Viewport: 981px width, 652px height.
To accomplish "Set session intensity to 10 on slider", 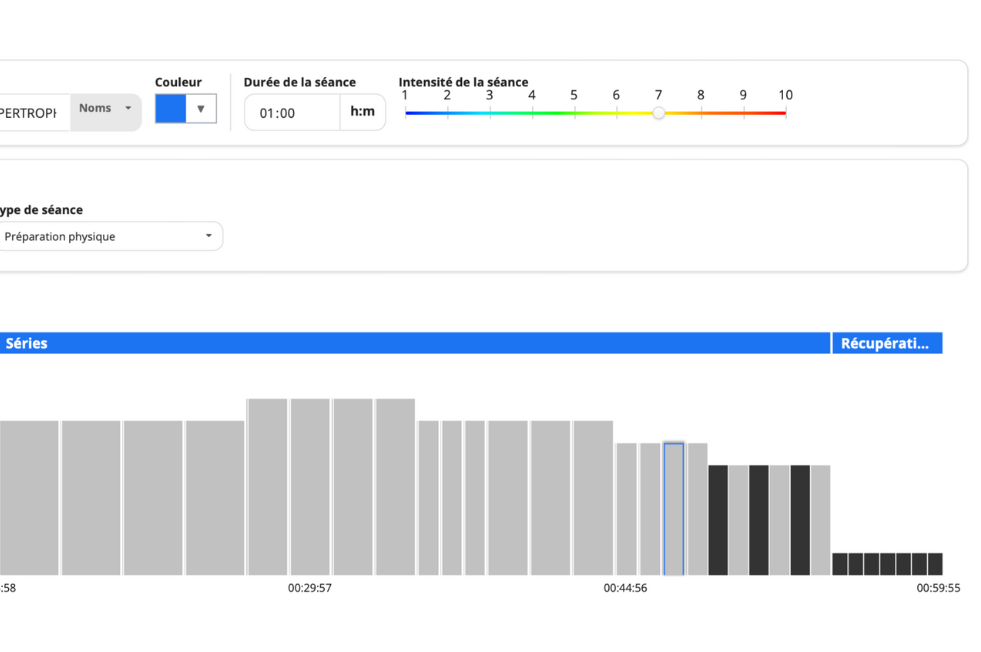I will (785, 113).
